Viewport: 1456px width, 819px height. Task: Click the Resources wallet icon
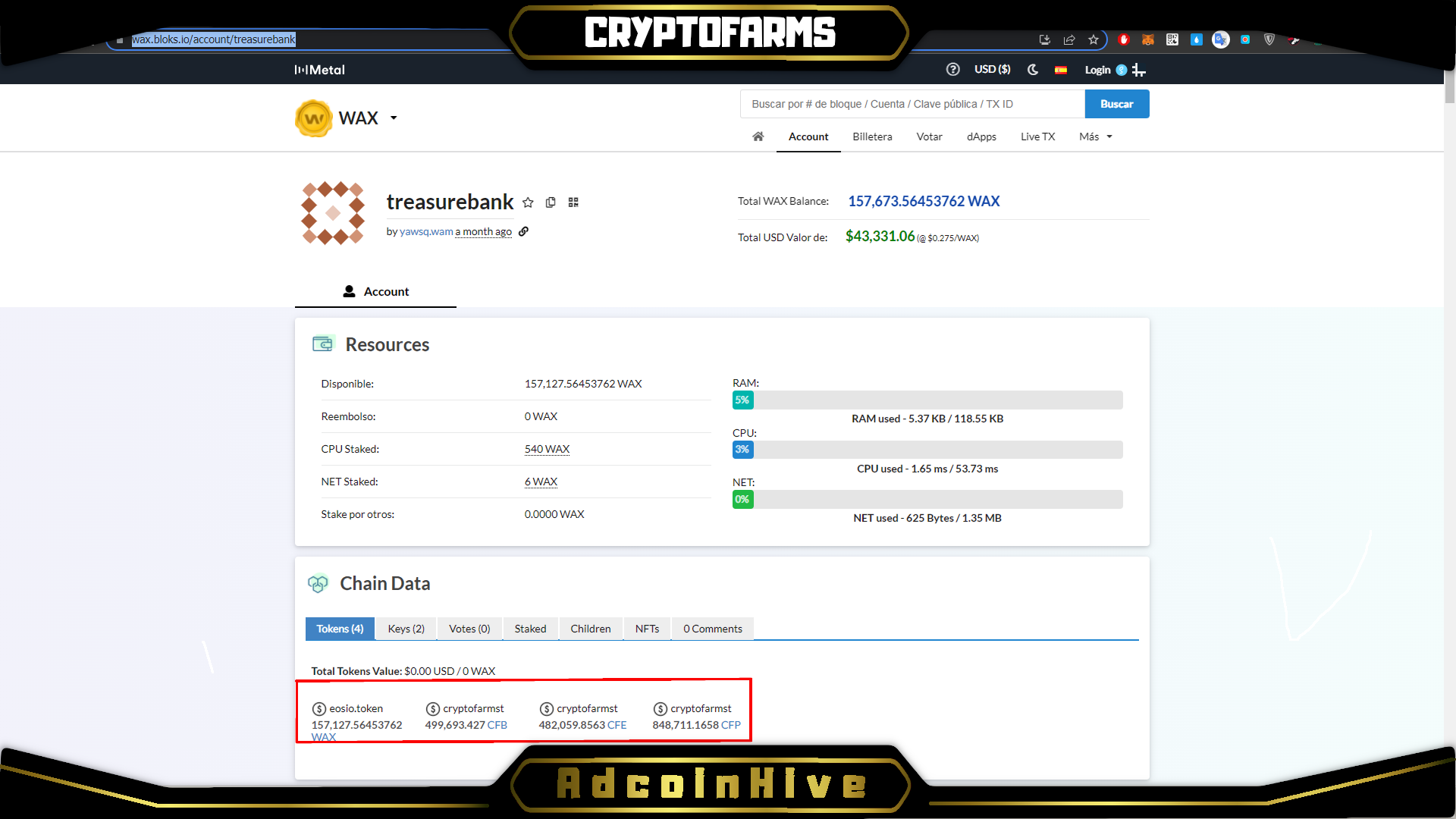coord(323,344)
